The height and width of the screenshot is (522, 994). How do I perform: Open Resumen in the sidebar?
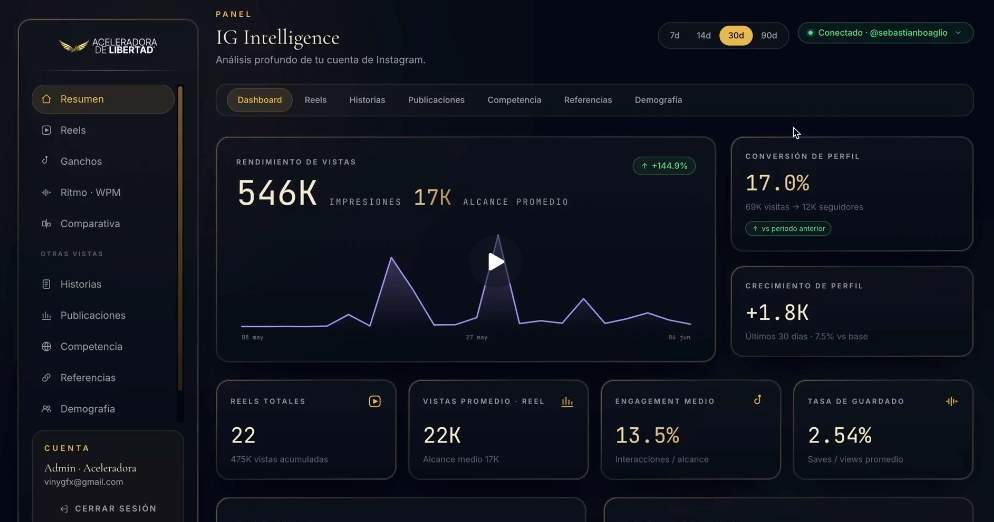click(103, 99)
